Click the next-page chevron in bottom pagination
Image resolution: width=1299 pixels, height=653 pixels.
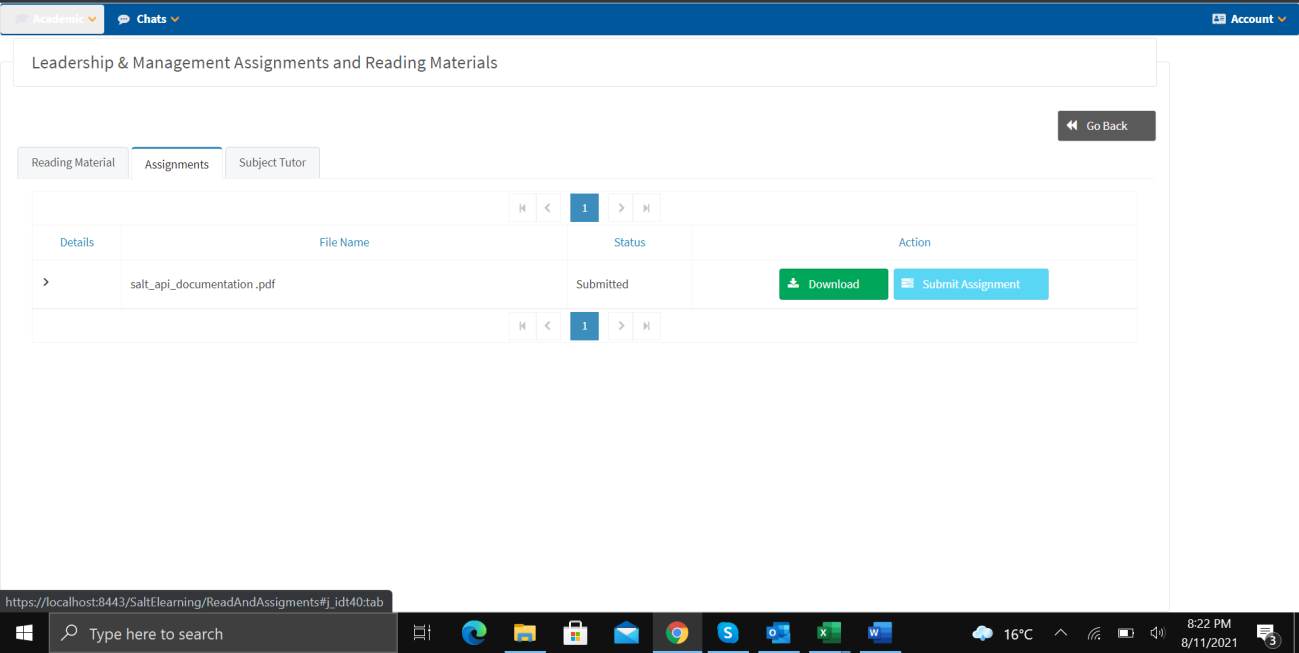coord(620,325)
